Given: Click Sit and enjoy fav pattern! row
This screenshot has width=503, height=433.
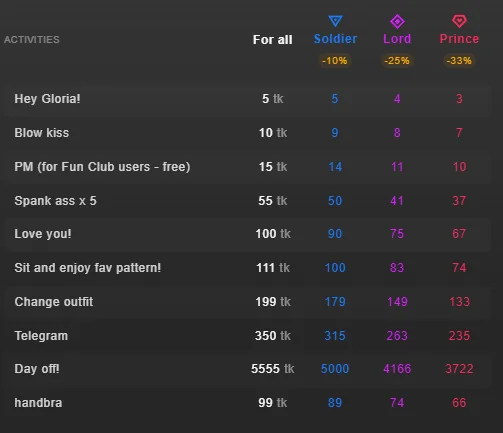Looking at the screenshot, I should click(247, 268).
